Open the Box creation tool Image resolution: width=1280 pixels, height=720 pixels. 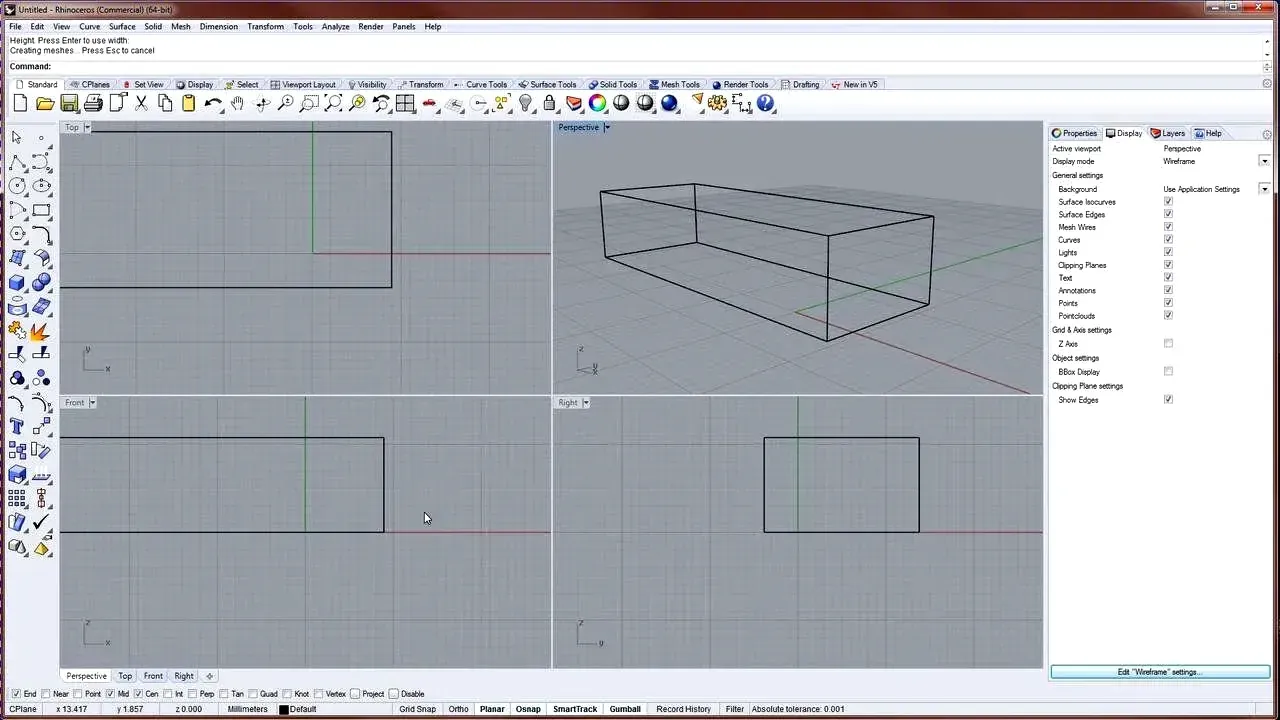coord(15,282)
